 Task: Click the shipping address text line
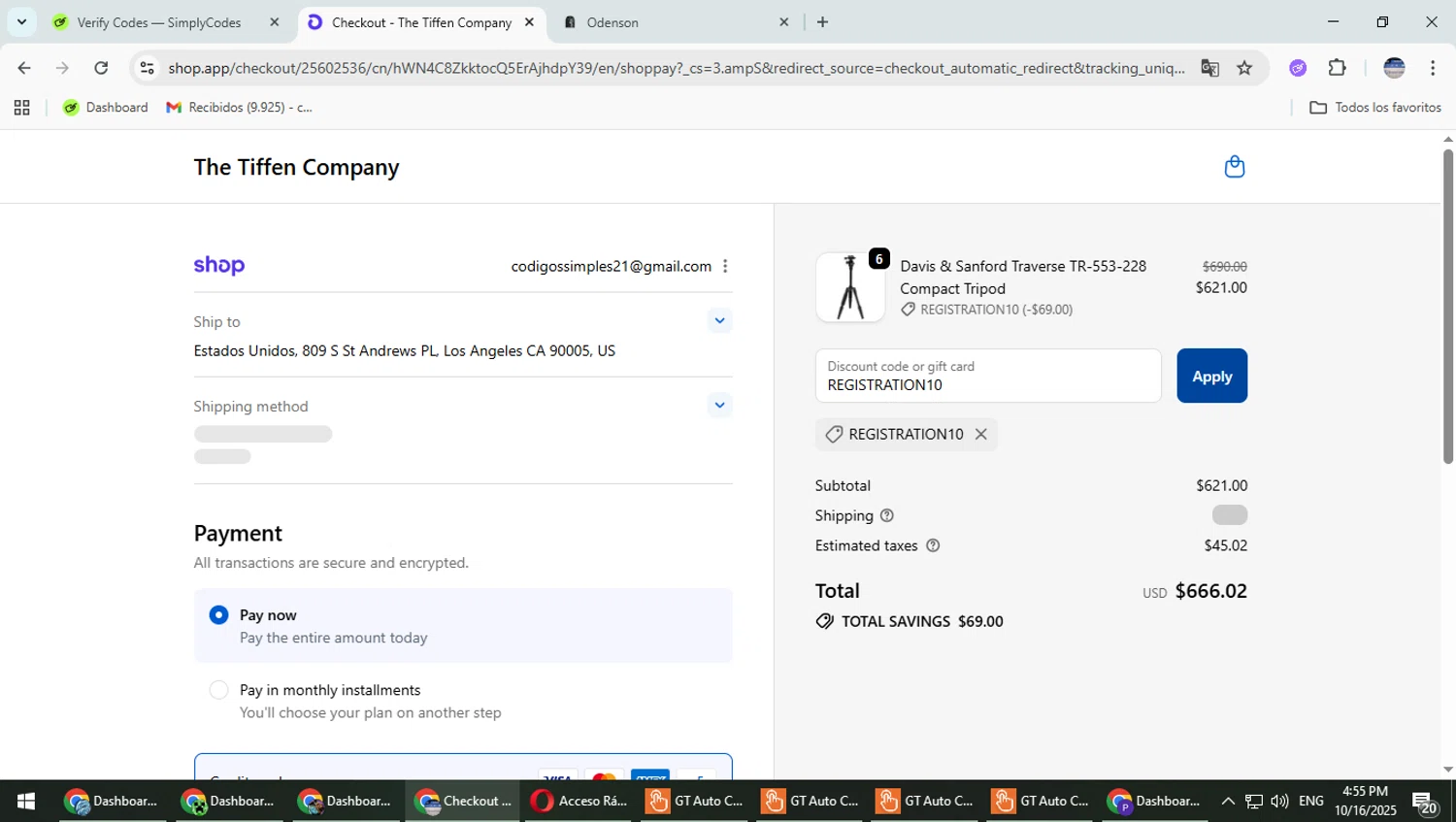pos(404,351)
